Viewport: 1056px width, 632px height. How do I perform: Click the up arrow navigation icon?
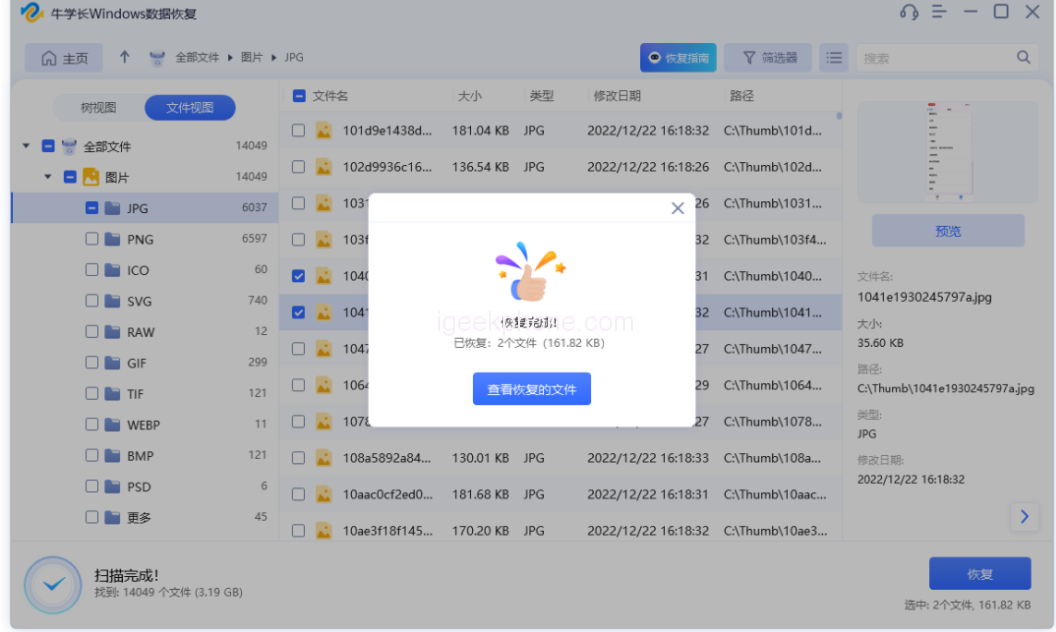124,57
